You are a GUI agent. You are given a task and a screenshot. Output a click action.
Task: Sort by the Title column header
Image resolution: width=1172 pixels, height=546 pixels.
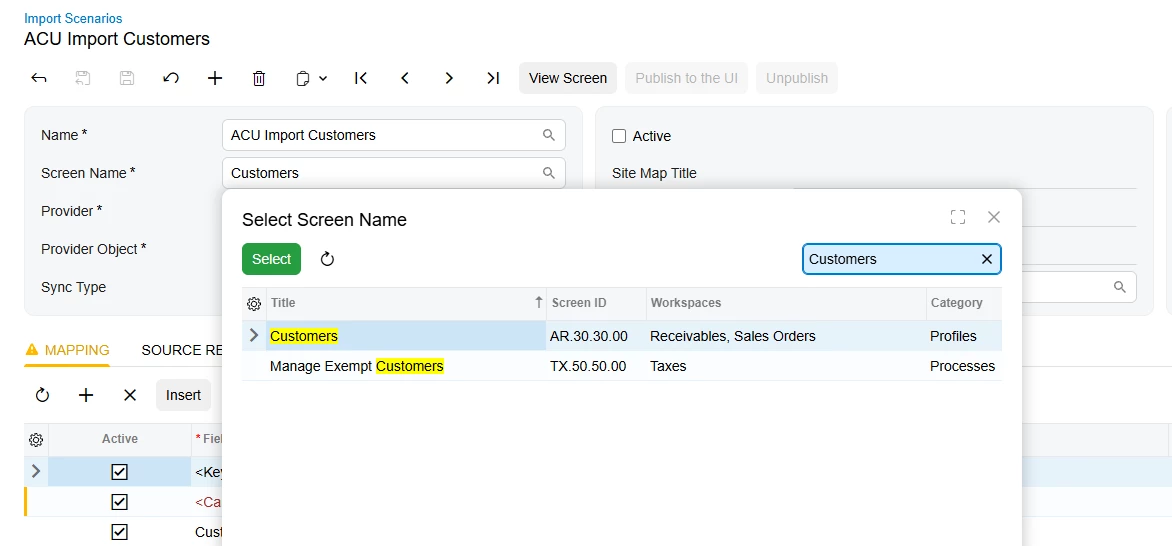[407, 303]
